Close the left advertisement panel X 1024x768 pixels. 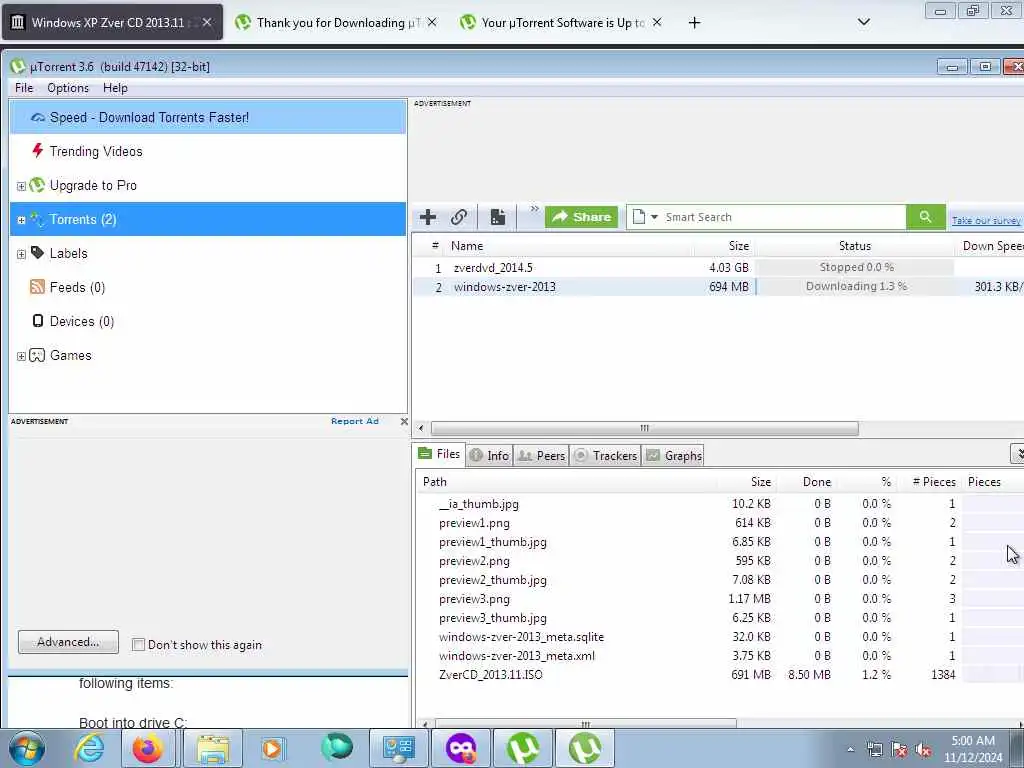pyautogui.click(x=404, y=422)
